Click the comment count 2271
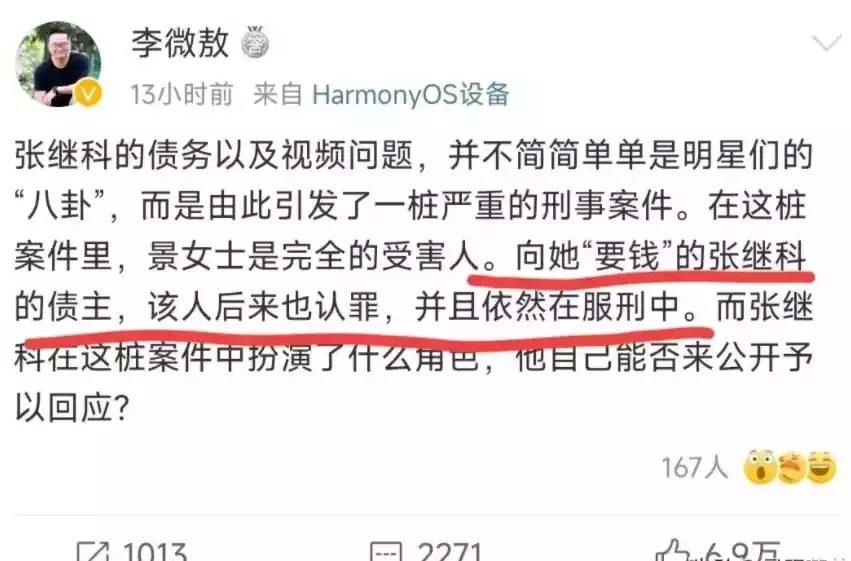The width and height of the screenshot is (851, 561). click(450, 551)
